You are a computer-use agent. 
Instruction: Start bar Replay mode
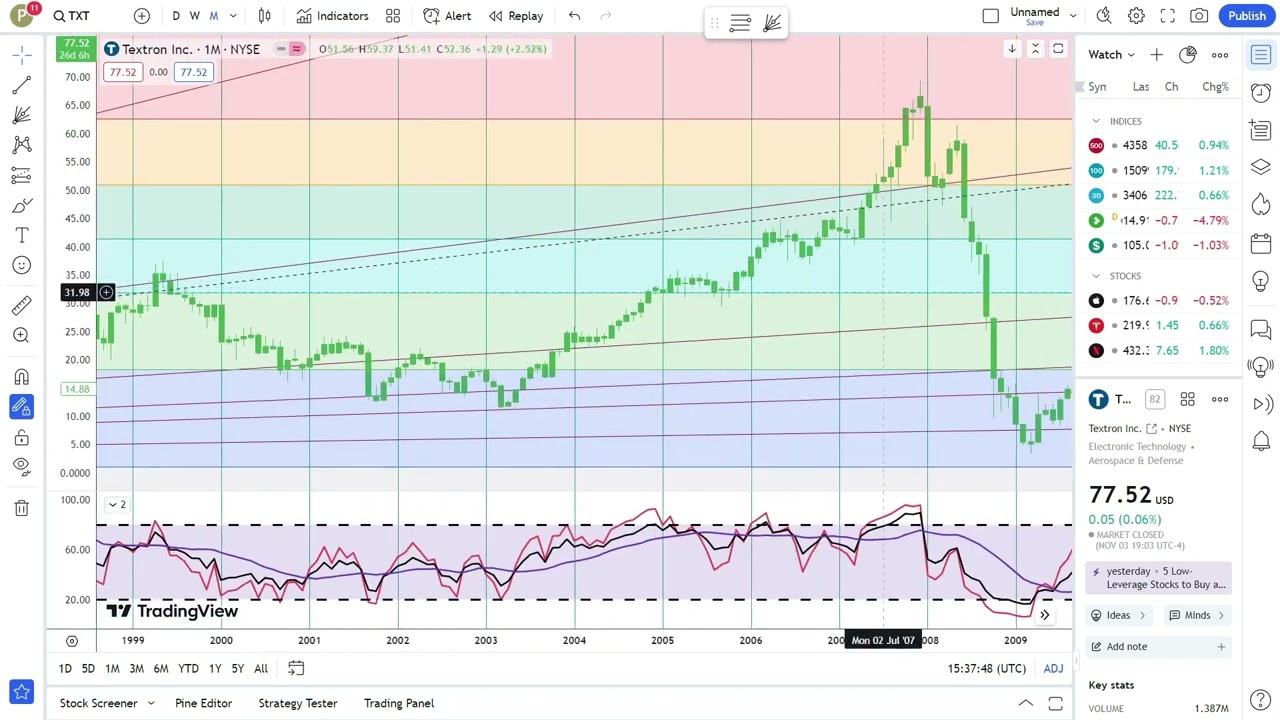tap(516, 16)
